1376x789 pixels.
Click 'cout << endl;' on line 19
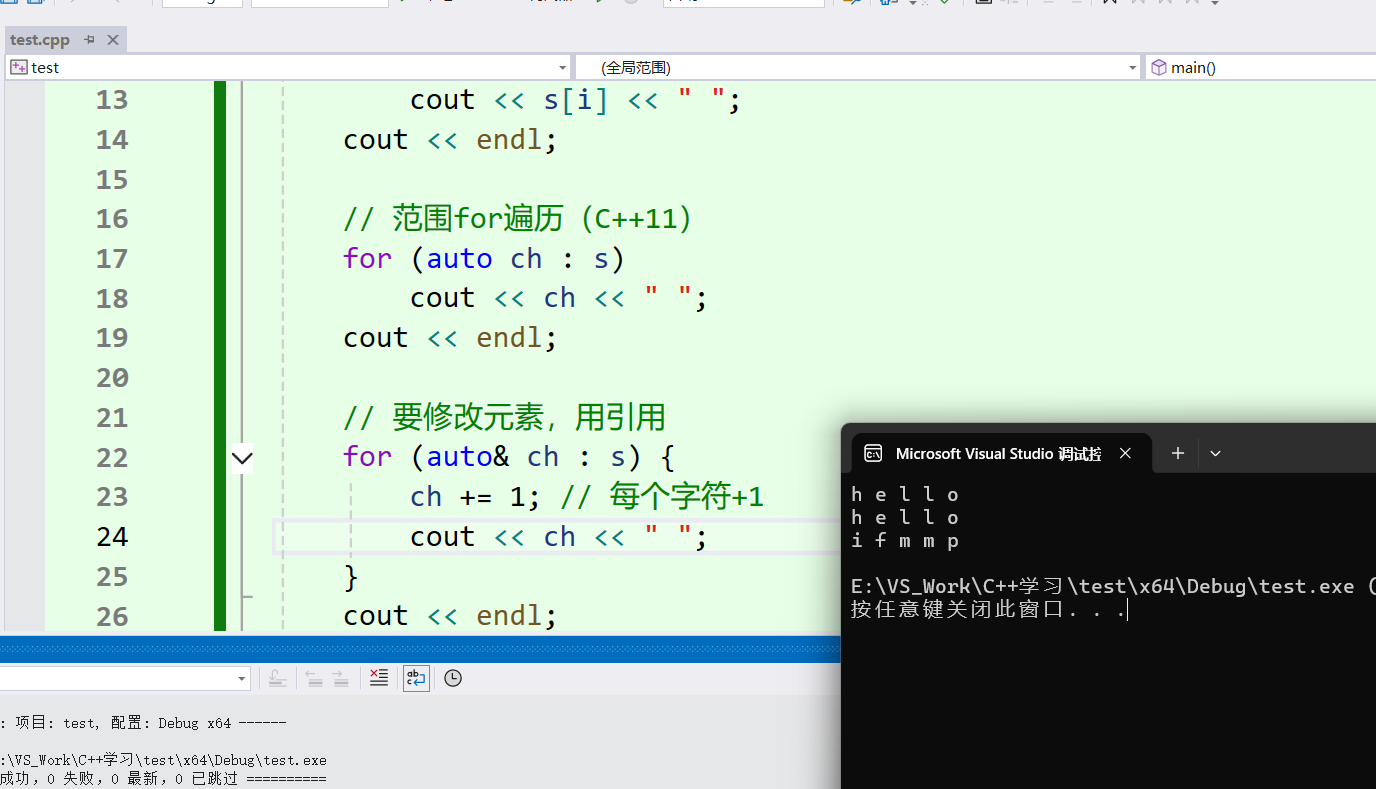pyautogui.click(x=450, y=337)
